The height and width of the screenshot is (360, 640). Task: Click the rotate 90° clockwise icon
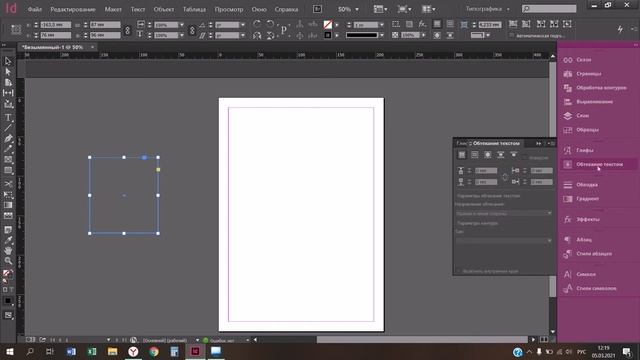pyautogui.click(x=257, y=24)
